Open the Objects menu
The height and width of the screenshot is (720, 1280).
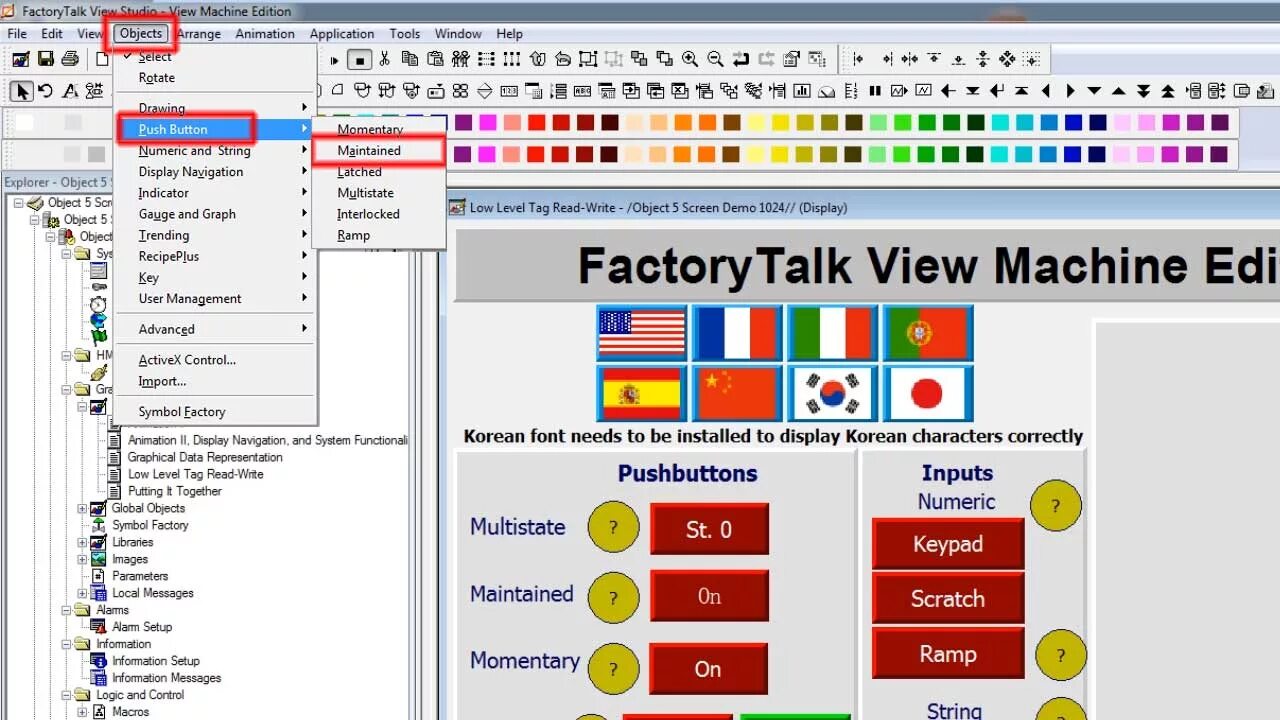(x=141, y=33)
